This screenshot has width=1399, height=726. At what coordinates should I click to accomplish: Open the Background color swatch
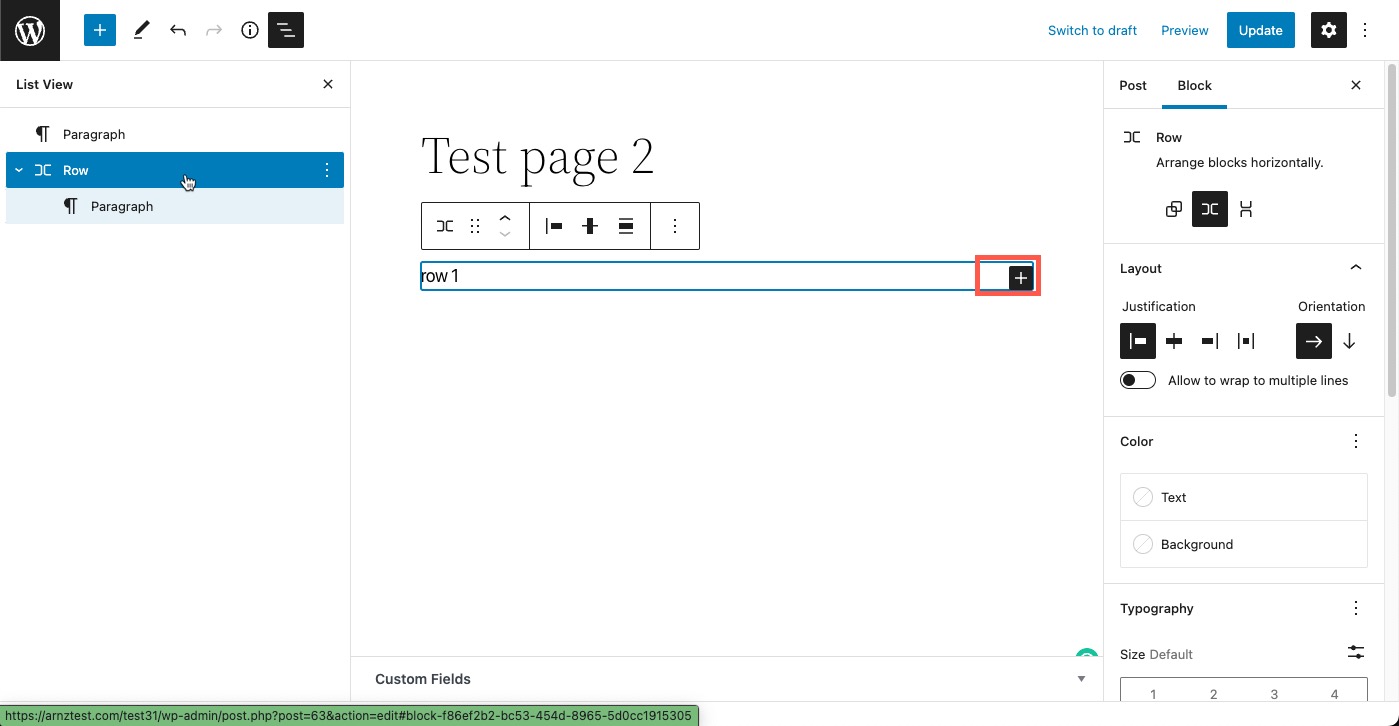(1244, 544)
